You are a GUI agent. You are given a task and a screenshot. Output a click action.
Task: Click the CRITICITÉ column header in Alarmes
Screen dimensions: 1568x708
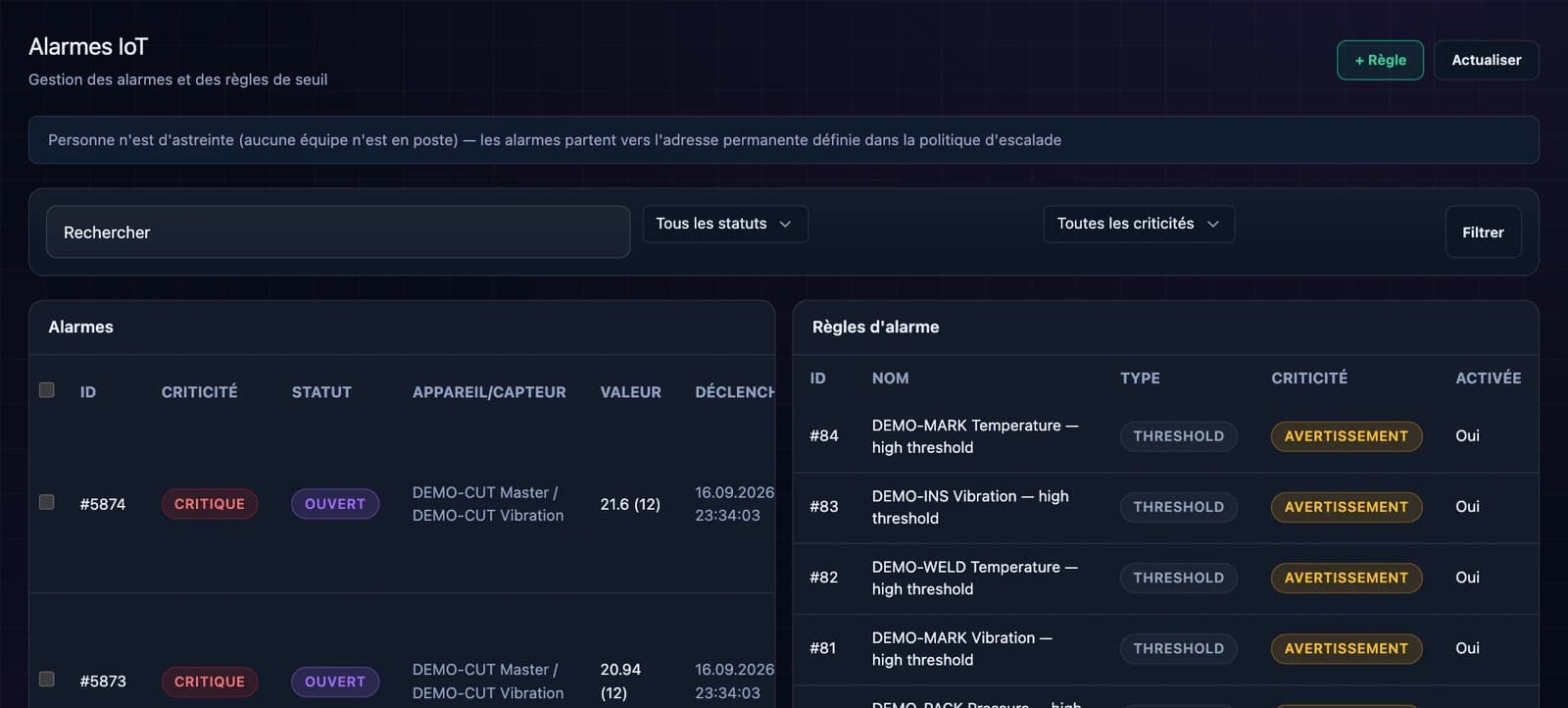(200, 392)
